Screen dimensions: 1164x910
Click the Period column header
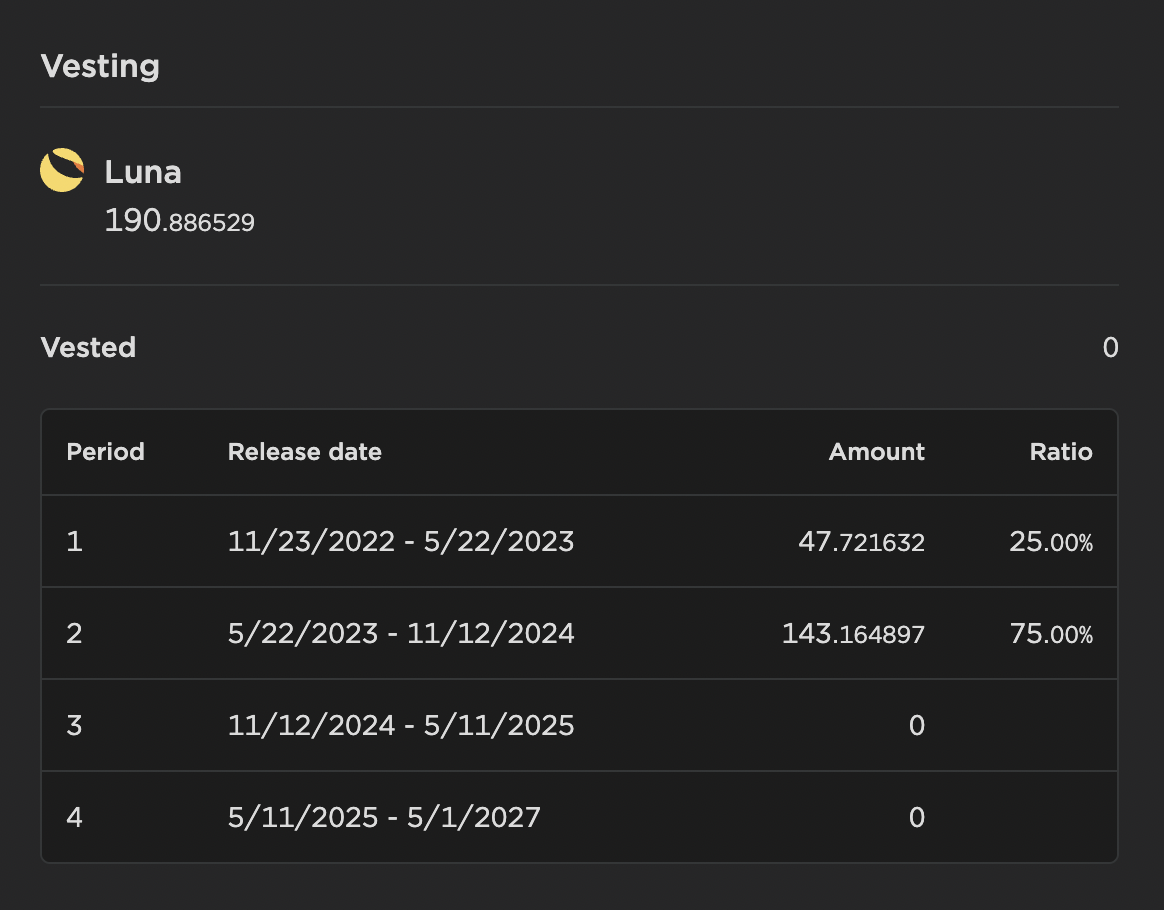pyautogui.click(x=105, y=452)
